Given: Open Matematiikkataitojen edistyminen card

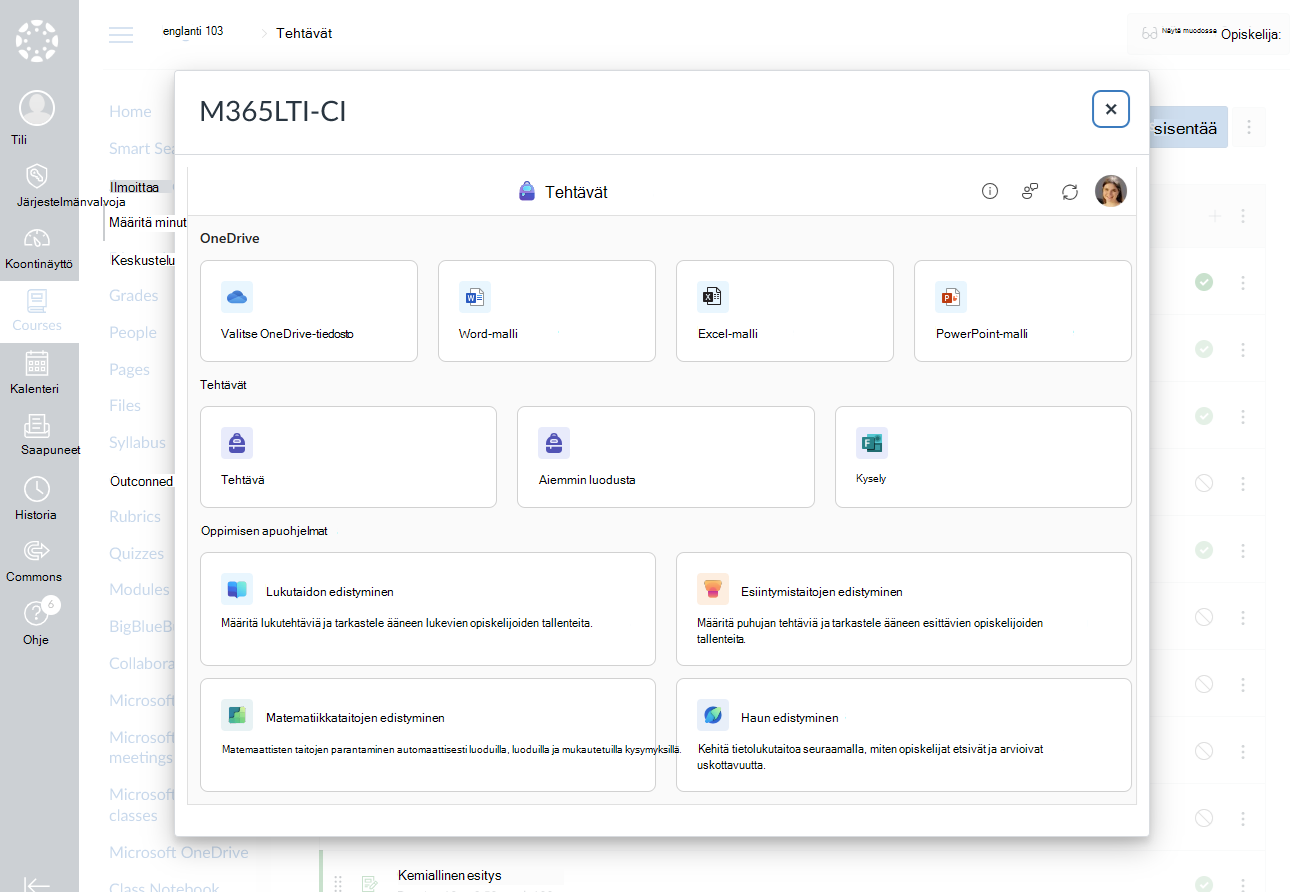Looking at the screenshot, I should pos(428,735).
